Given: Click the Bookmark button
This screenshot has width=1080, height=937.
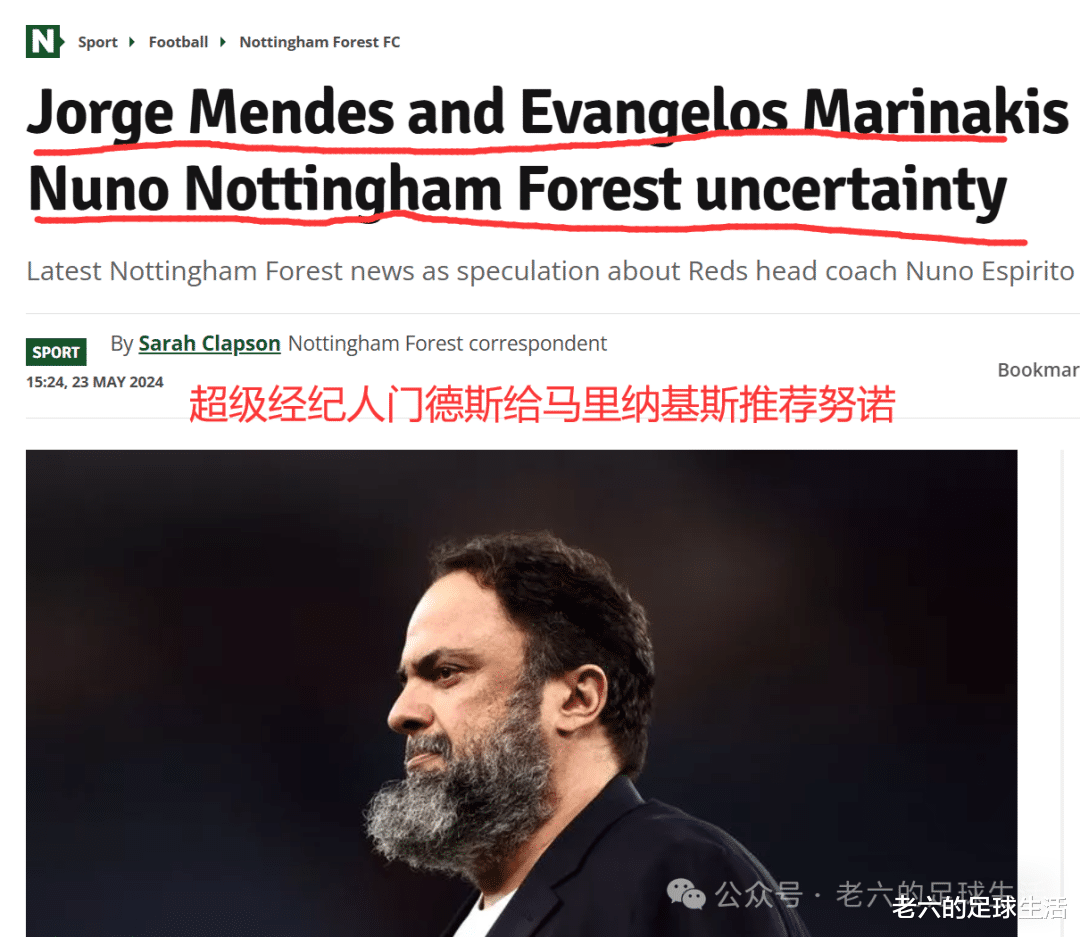Looking at the screenshot, I should 1038,370.
